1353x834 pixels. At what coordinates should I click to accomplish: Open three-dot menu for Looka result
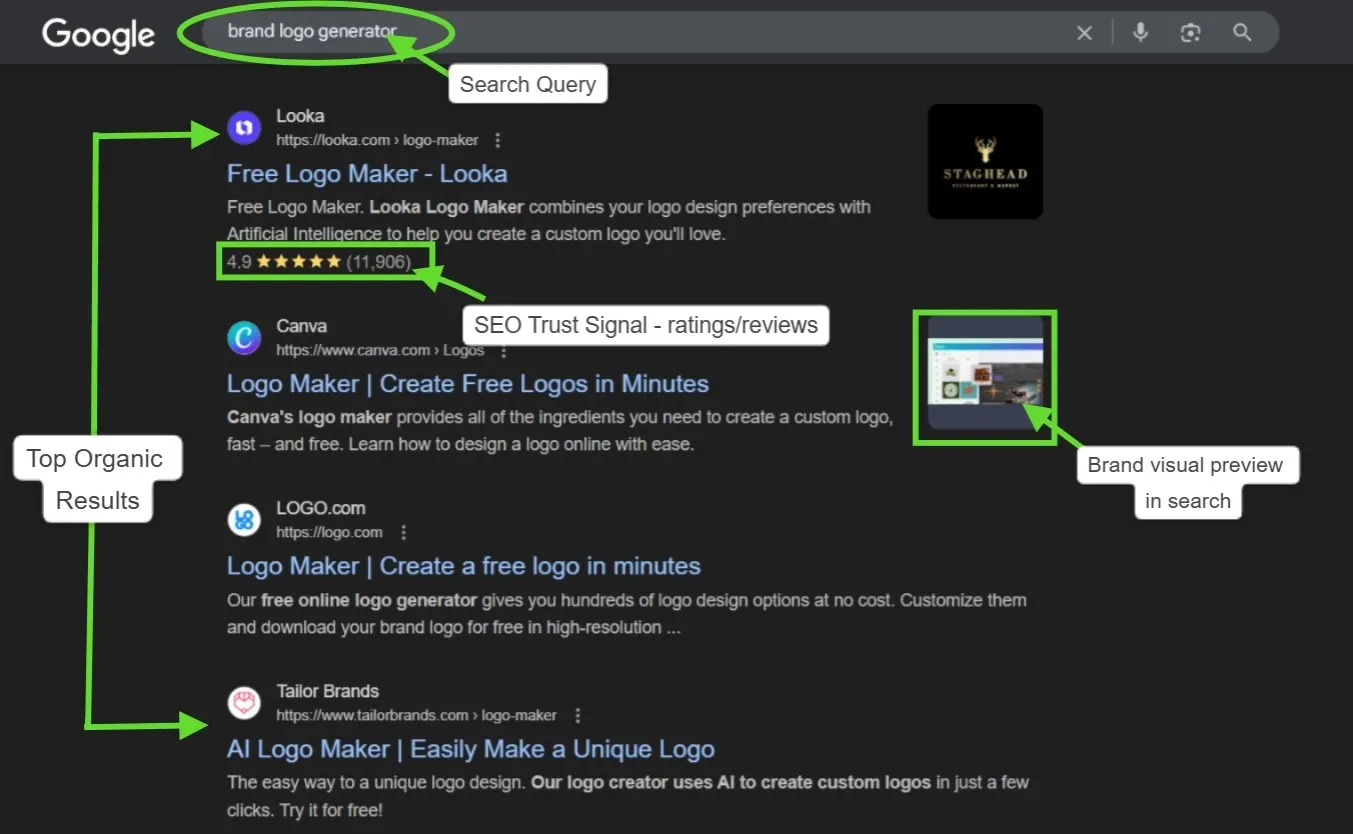click(x=498, y=141)
